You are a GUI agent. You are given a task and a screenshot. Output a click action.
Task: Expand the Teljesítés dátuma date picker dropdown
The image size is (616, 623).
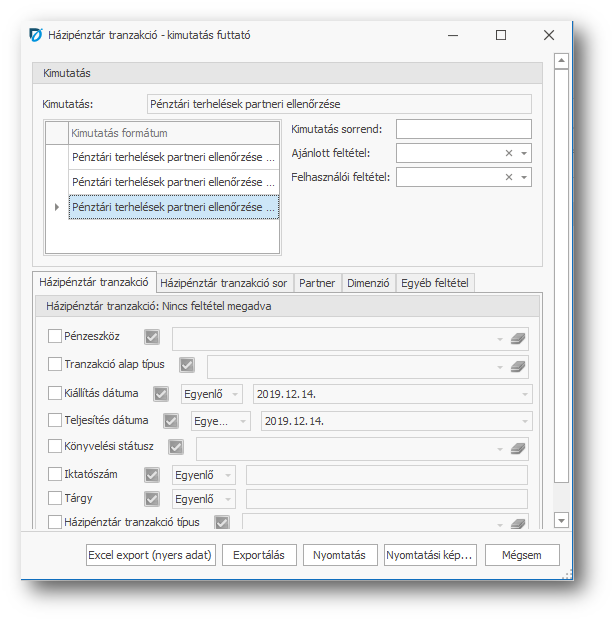pyautogui.click(x=525, y=421)
